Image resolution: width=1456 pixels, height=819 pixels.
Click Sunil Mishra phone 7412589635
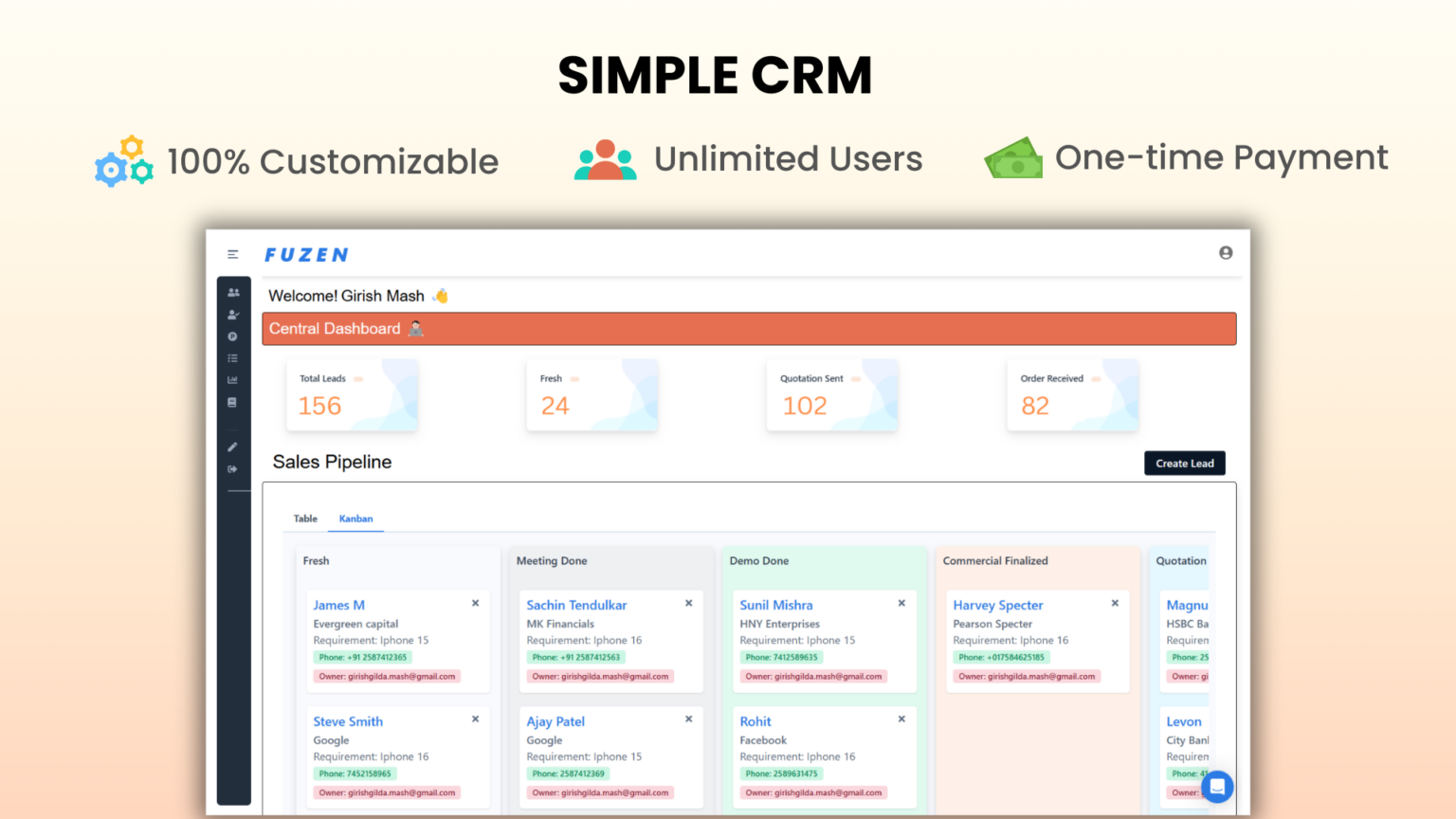pyautogui.click(x=781, y=657)
